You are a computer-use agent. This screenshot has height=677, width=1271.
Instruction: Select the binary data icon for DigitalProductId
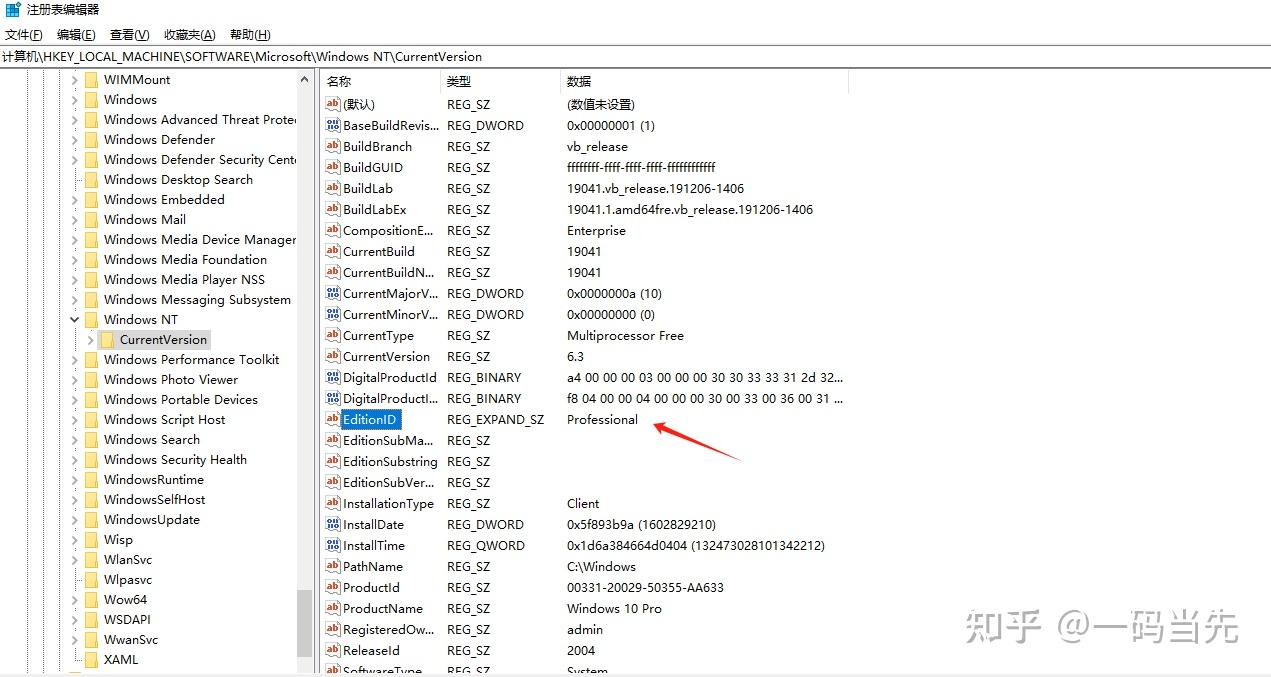click(x=333, y=377)
